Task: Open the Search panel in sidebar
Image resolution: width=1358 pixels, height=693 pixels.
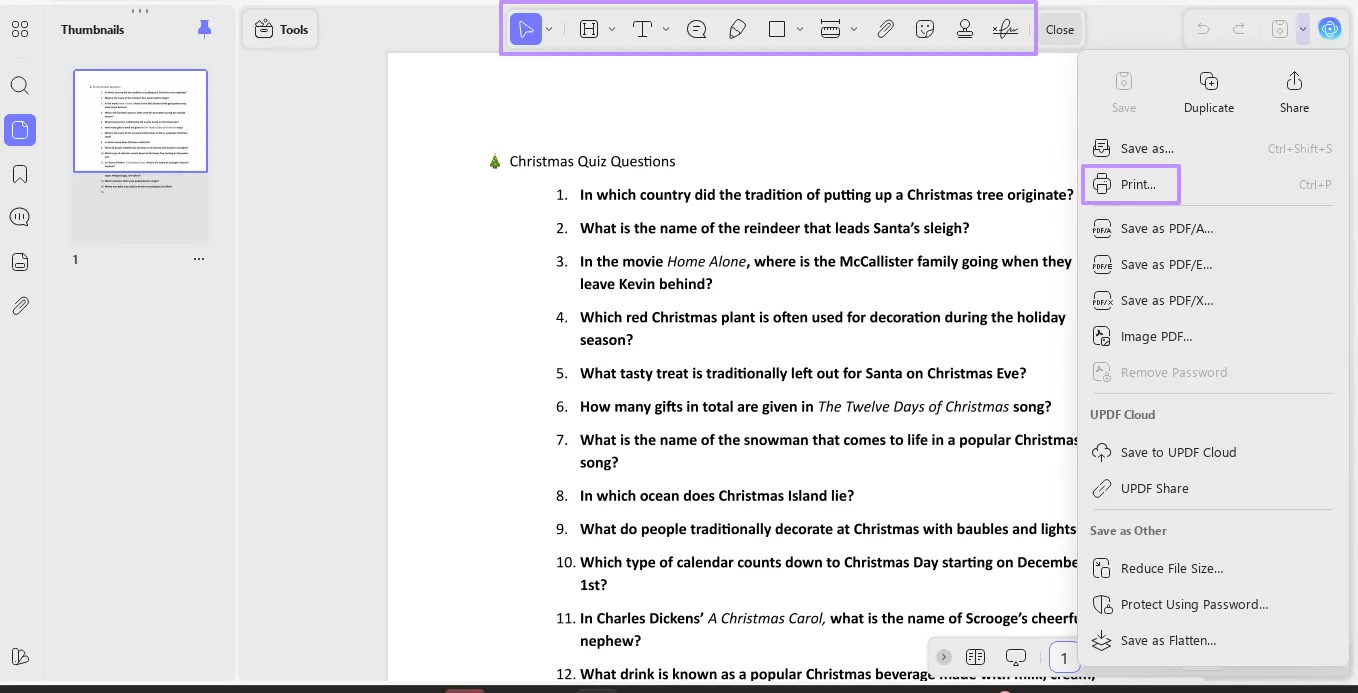Action: click(x=20, y=85)
